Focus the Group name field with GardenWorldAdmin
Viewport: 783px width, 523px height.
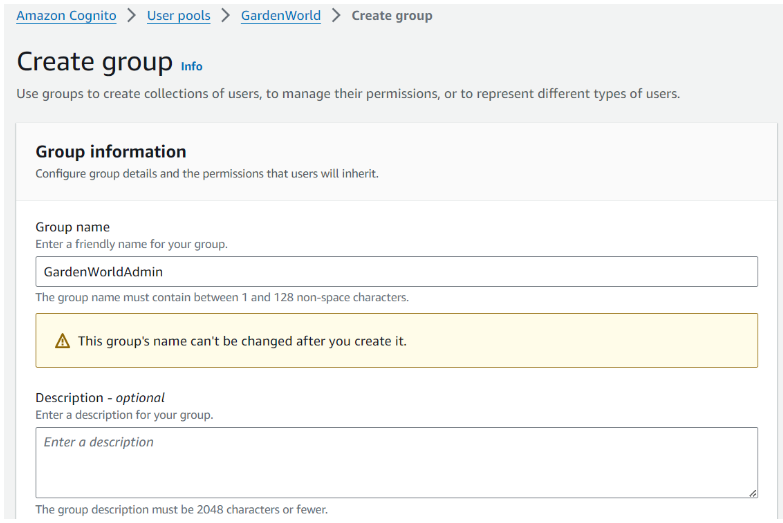[x=396, y=272]
